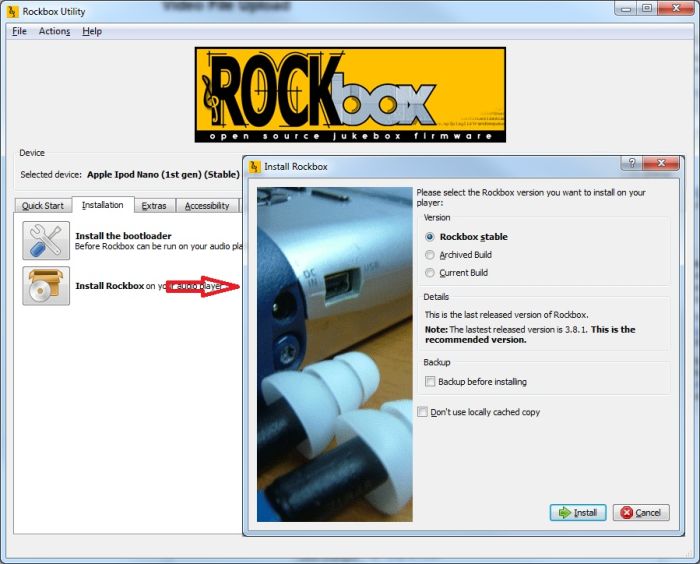Click the Rockbox Utility title bar icon

coord(13,12)
